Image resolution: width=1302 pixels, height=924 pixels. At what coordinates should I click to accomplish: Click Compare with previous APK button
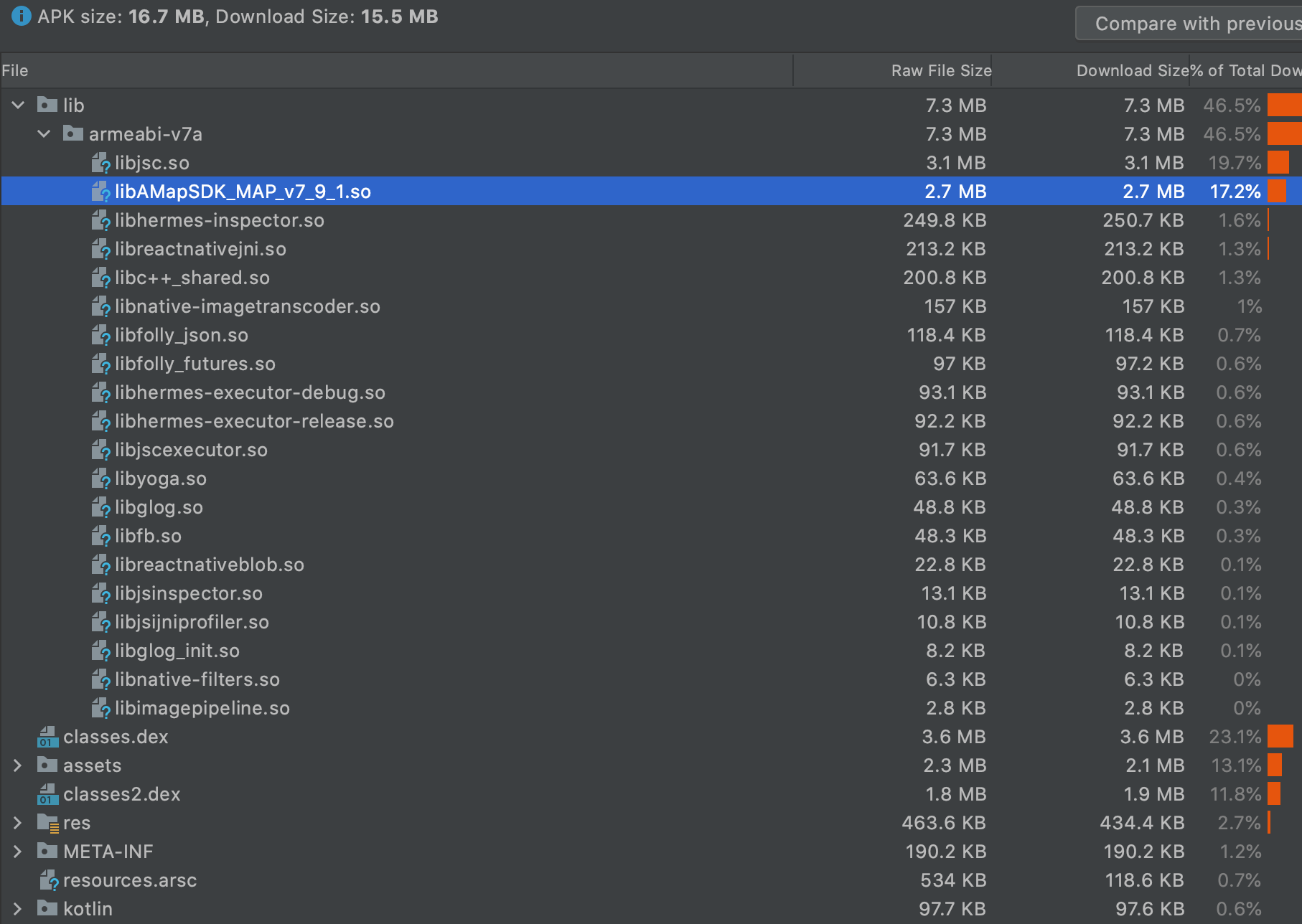[x=1189, y=23]
